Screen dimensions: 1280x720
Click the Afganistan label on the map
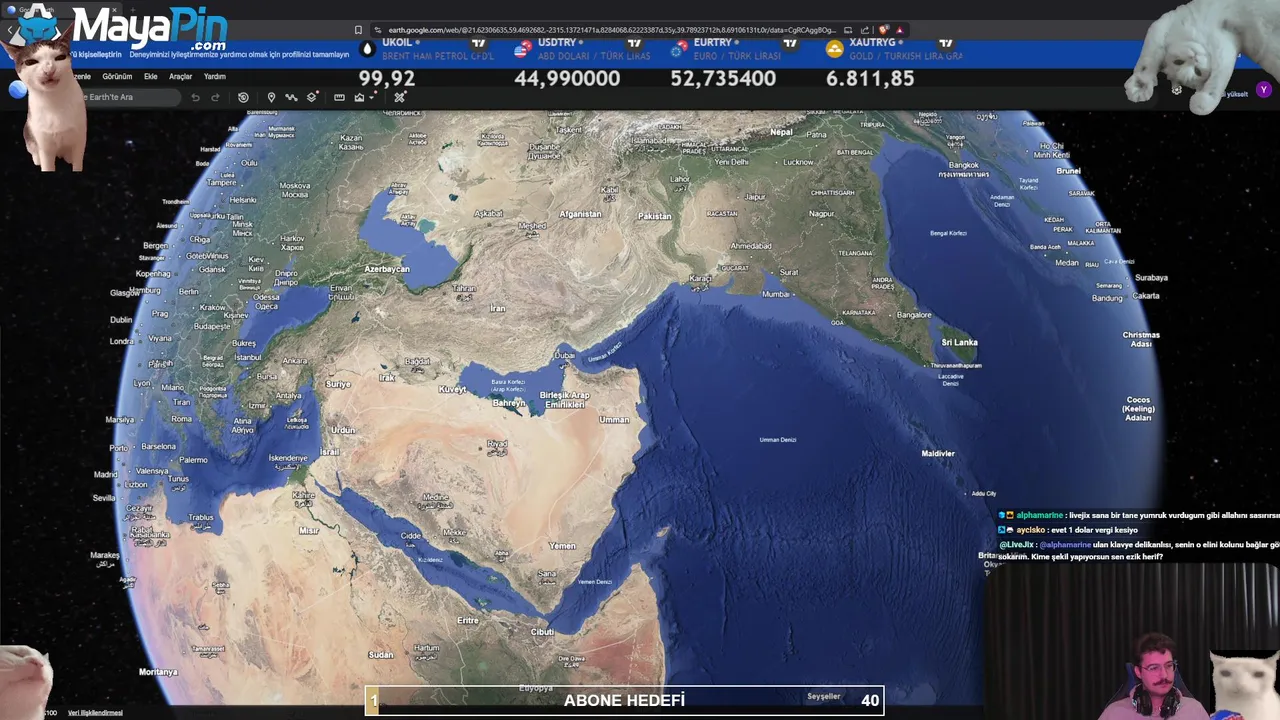580,214
